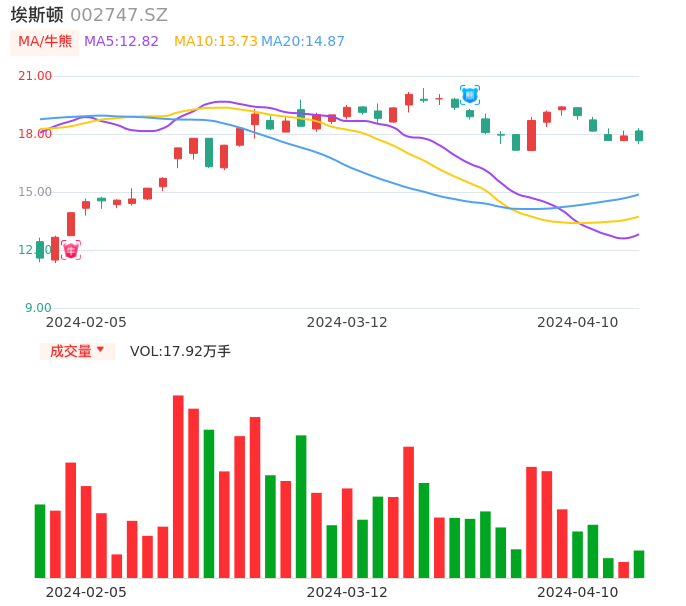This screenshot has height=606, width=686.
Task: Click the last green candlestick on the right
Action: pyautogui.click(x=639, y=135)
